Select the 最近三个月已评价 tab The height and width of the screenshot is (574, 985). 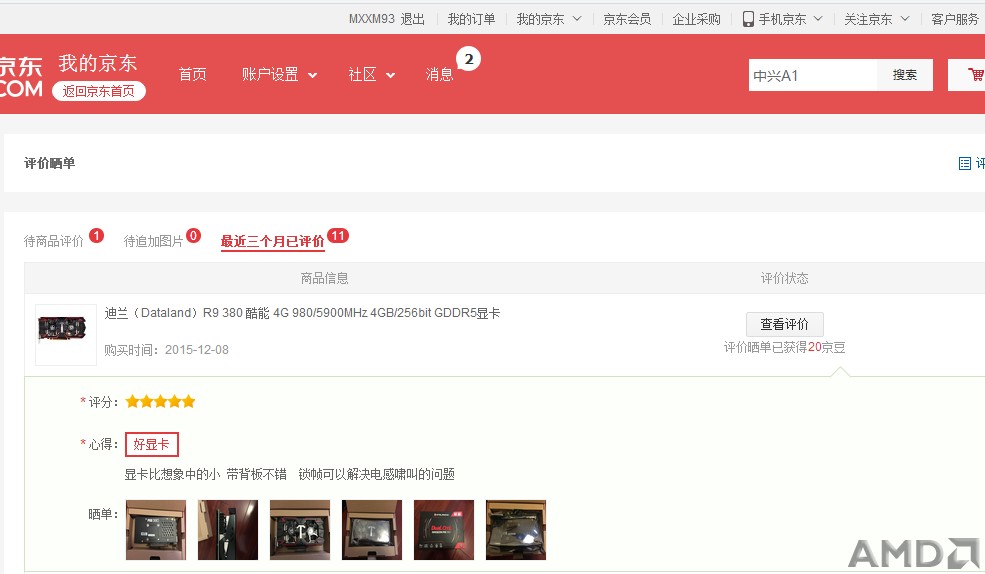pyautogui.click(x=273, y=241)
